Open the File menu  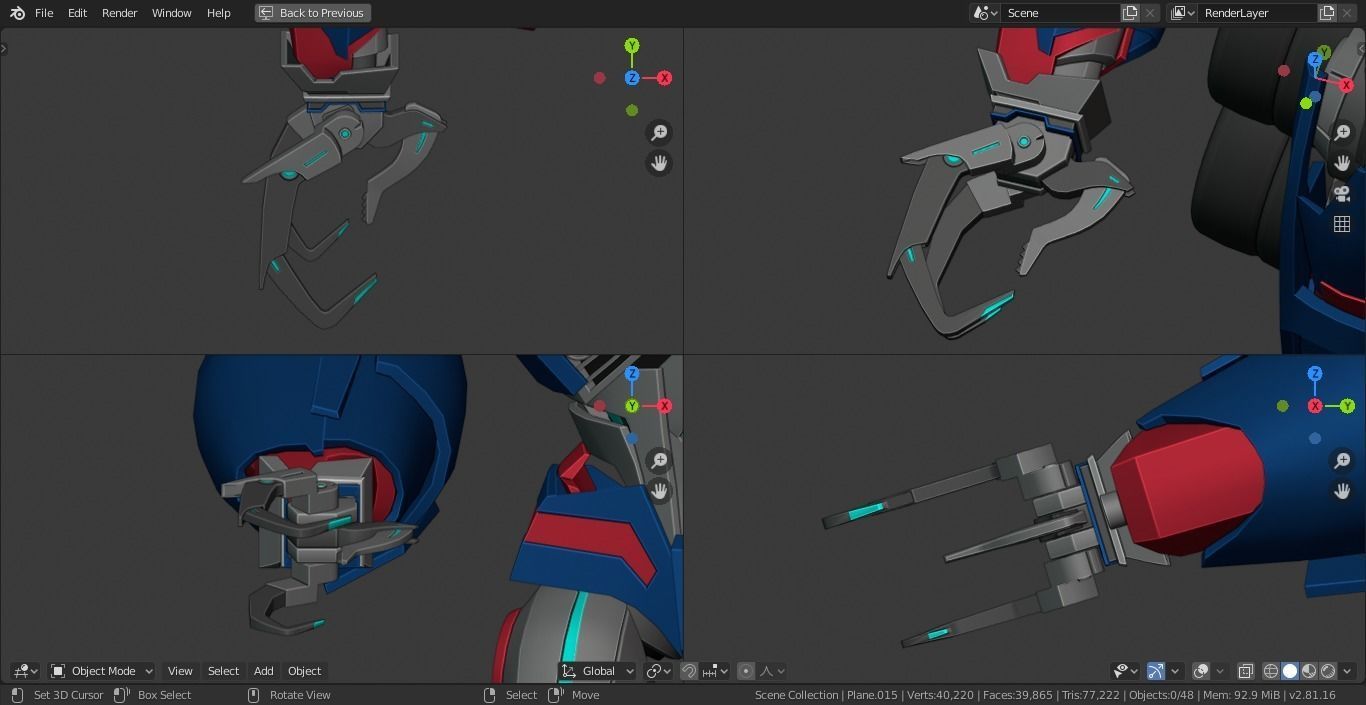click(x=44, y=13)
